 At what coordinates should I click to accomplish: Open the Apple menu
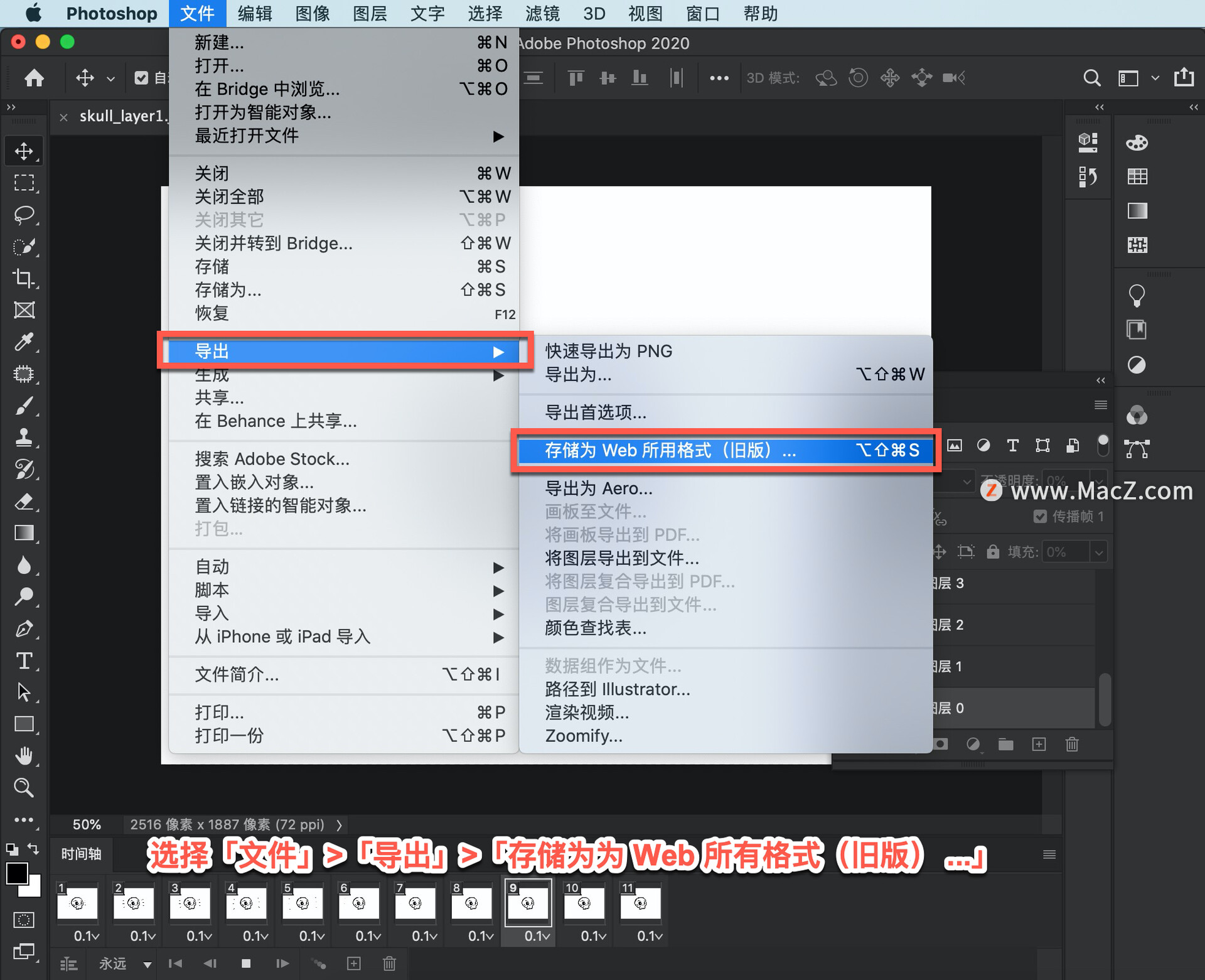(33, 13)
